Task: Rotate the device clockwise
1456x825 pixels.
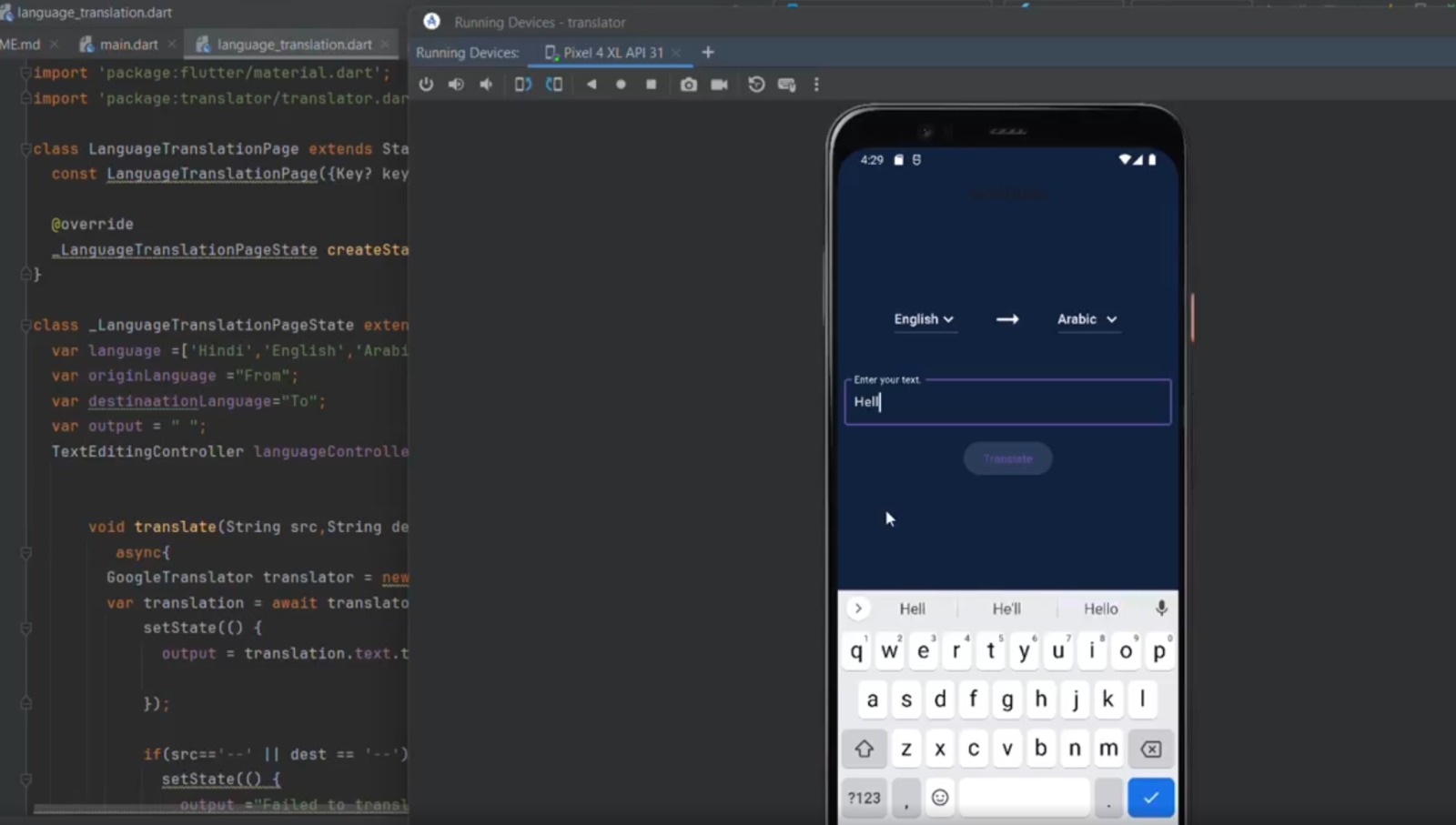Action: [x=554, y=84]
